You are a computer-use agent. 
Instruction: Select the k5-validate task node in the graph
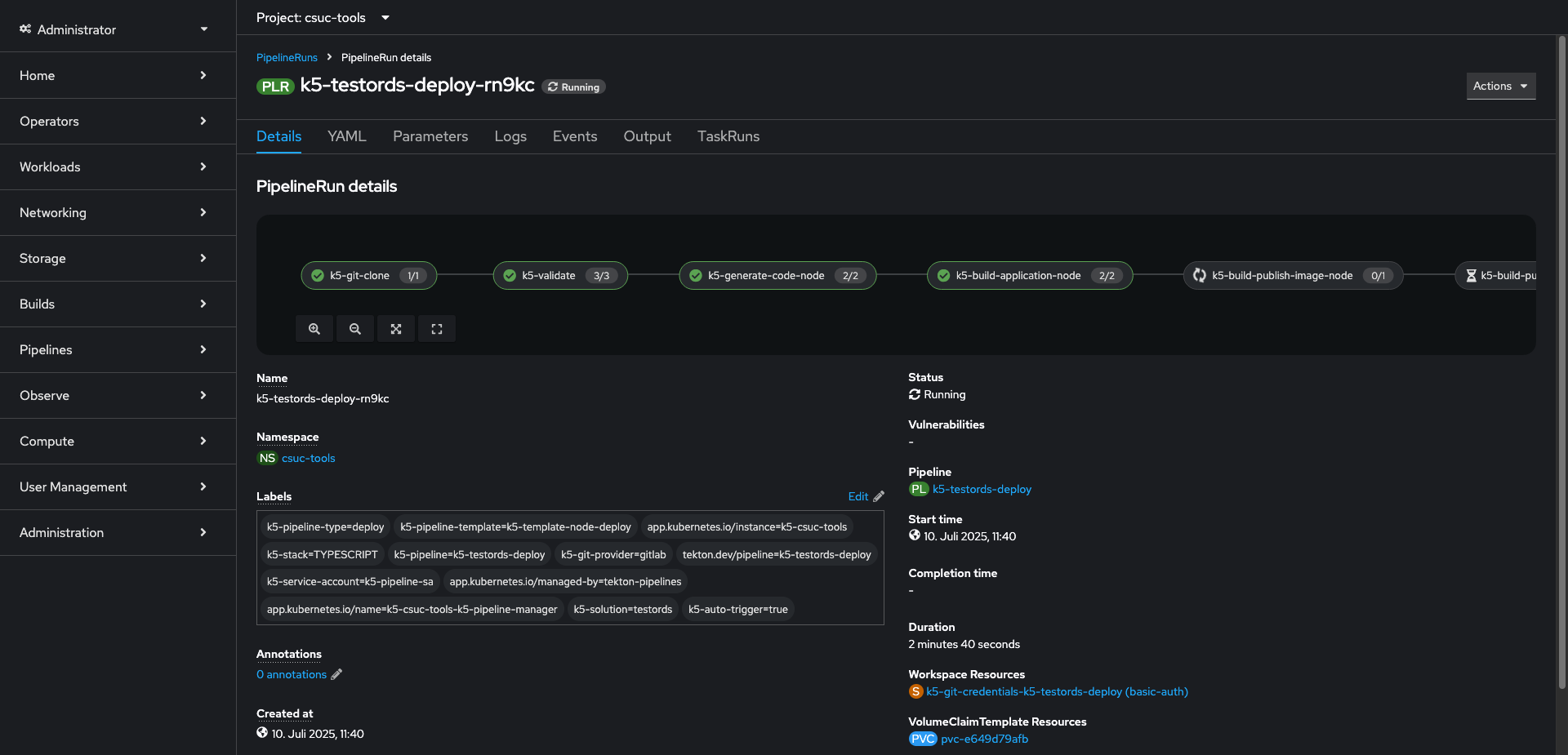[549, 275]
